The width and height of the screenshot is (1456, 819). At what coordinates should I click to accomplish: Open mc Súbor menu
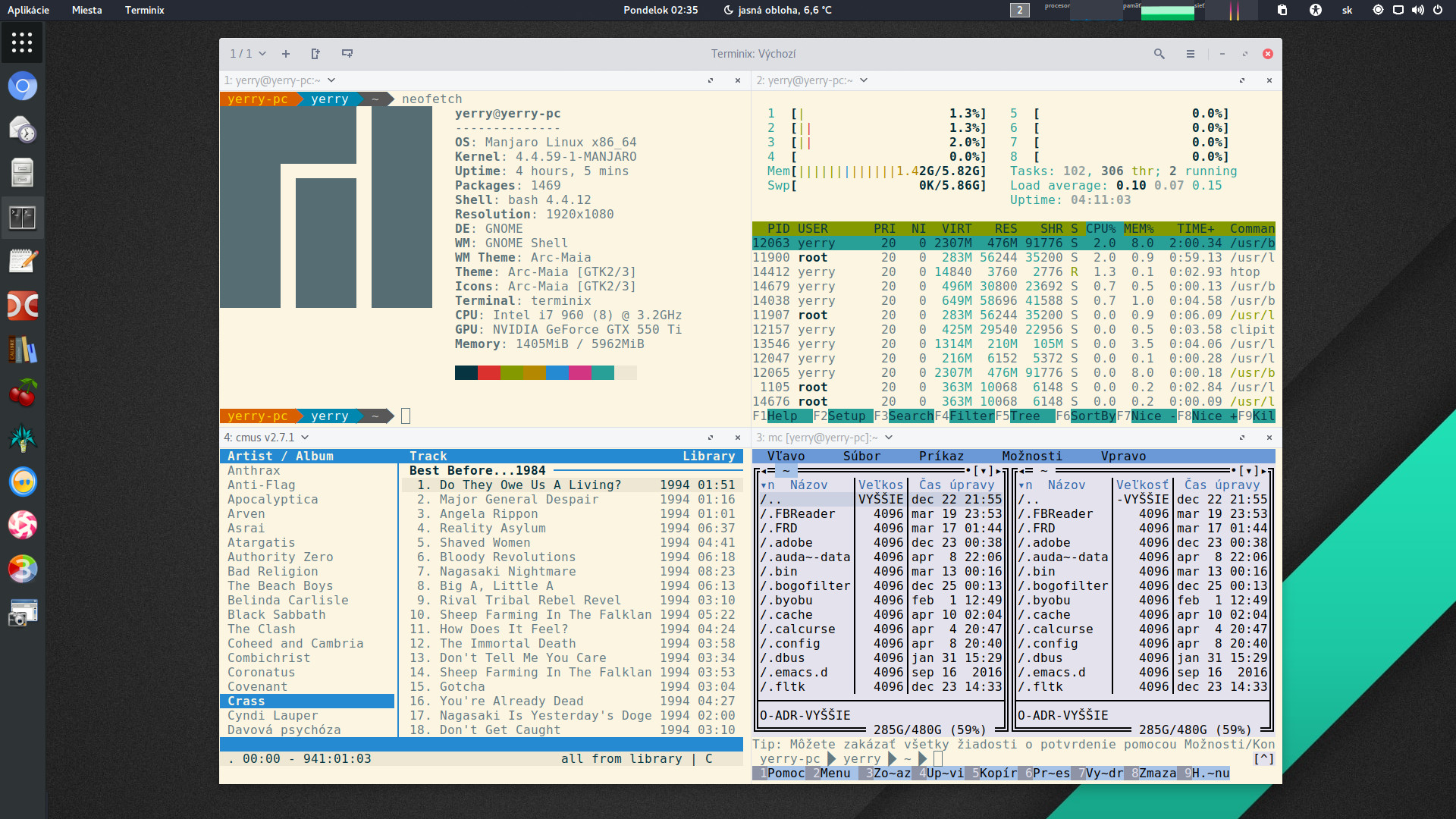click(861, 457)
